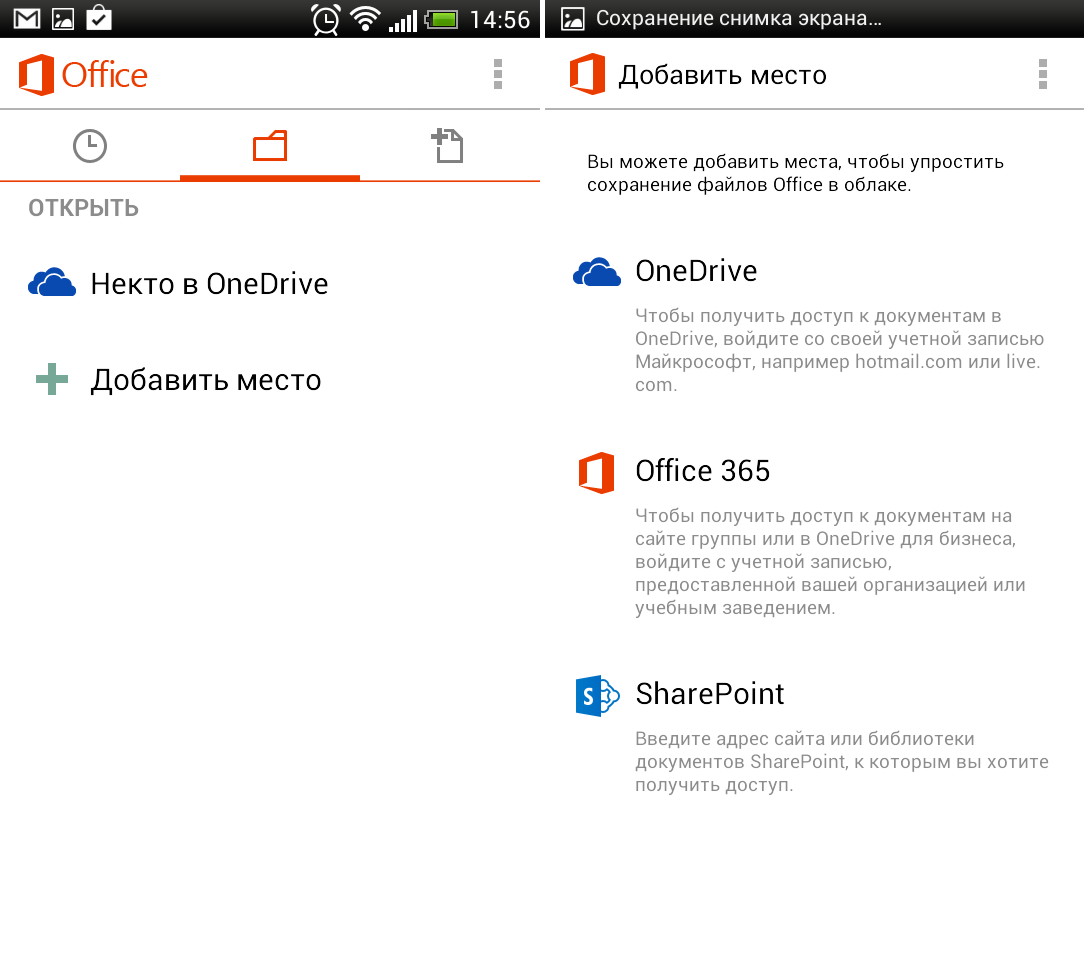Tap the Добавить место screen title
1084x960 pixels.
coord(722,75)
